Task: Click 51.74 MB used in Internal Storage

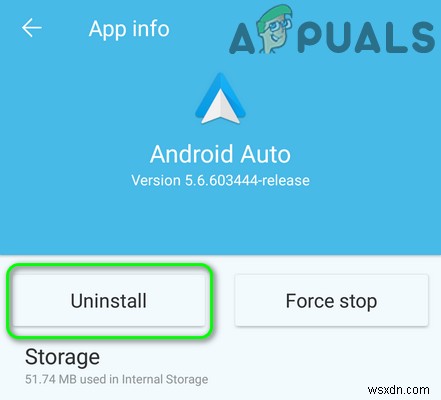Action: pos(117,379)
